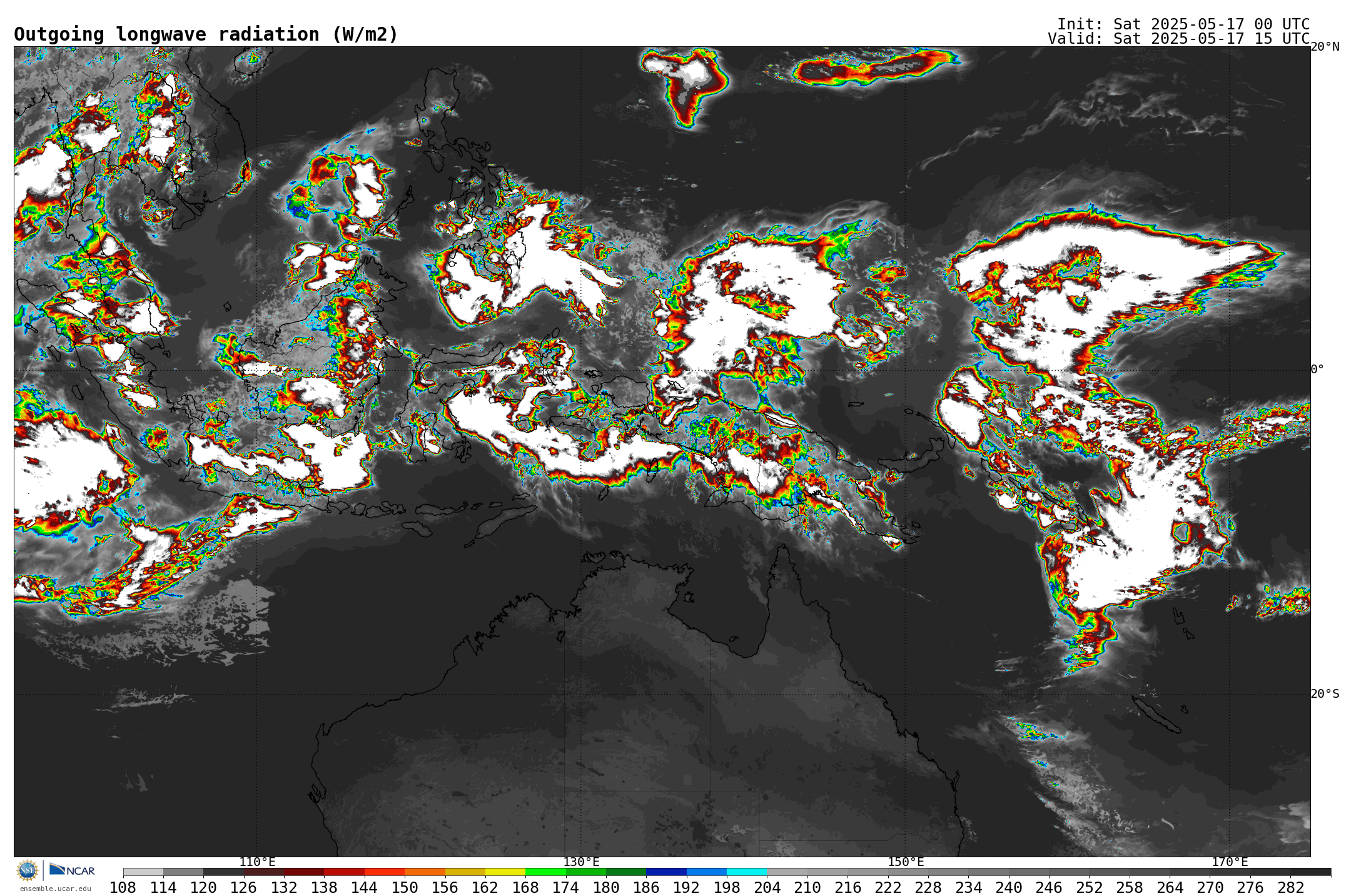
Task: Click the colorbar value 258
Action: point(1130,888)
